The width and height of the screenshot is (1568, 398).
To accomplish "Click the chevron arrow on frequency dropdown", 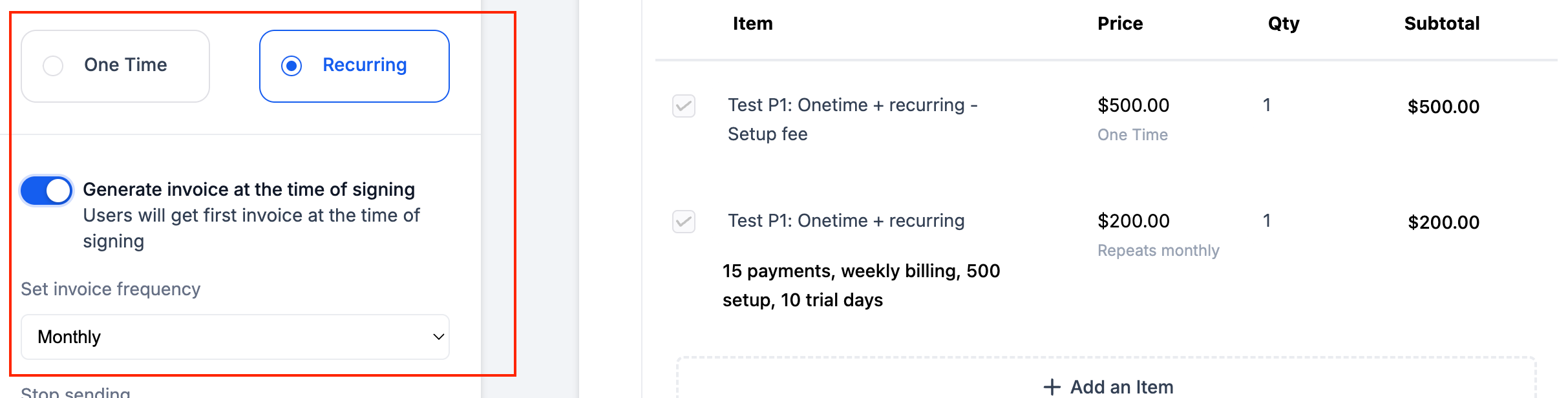I will tap(438, 337).
